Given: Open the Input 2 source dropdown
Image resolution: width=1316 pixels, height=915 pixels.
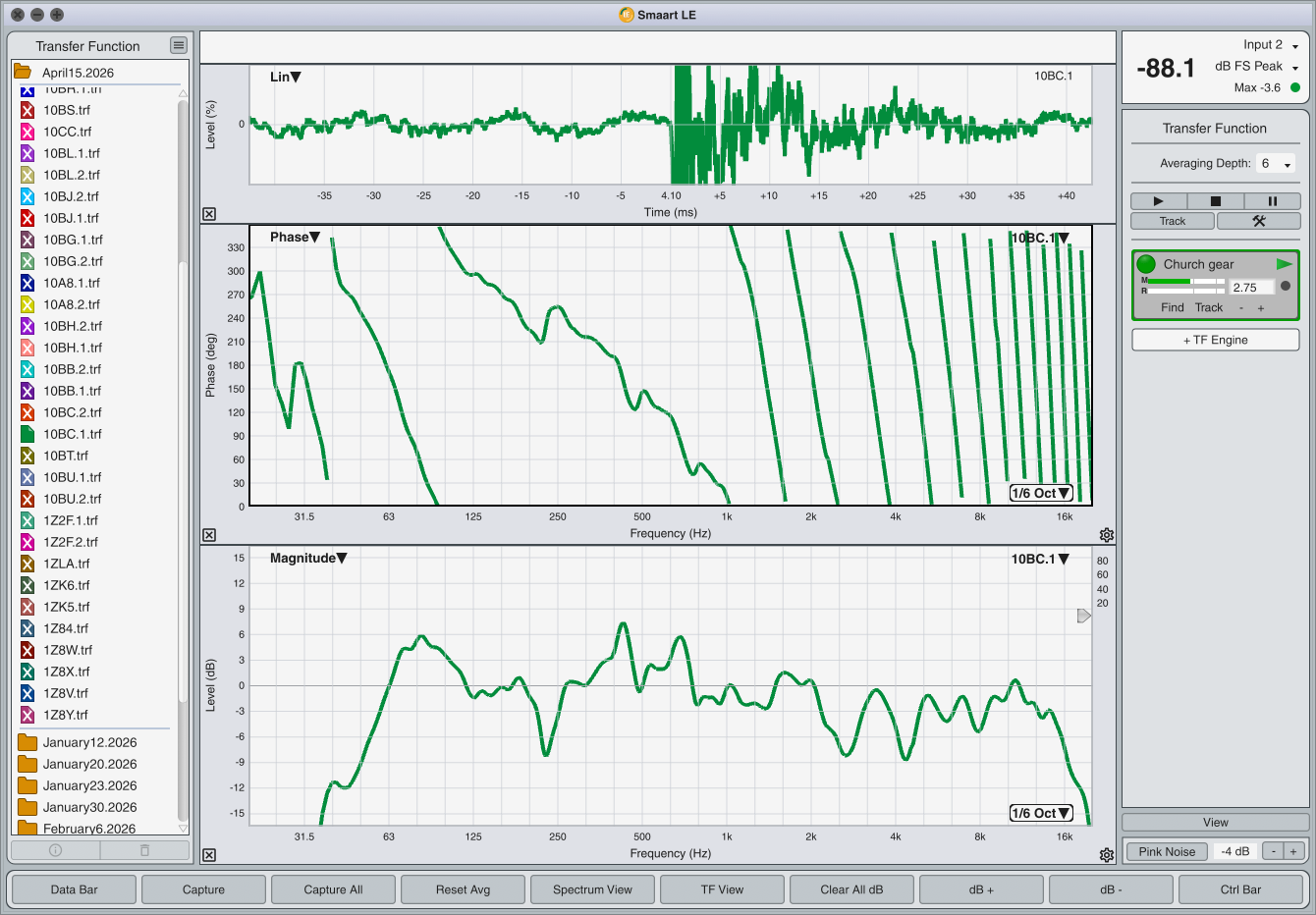Looking at the screenshot, I should (x=1271, y=44).
